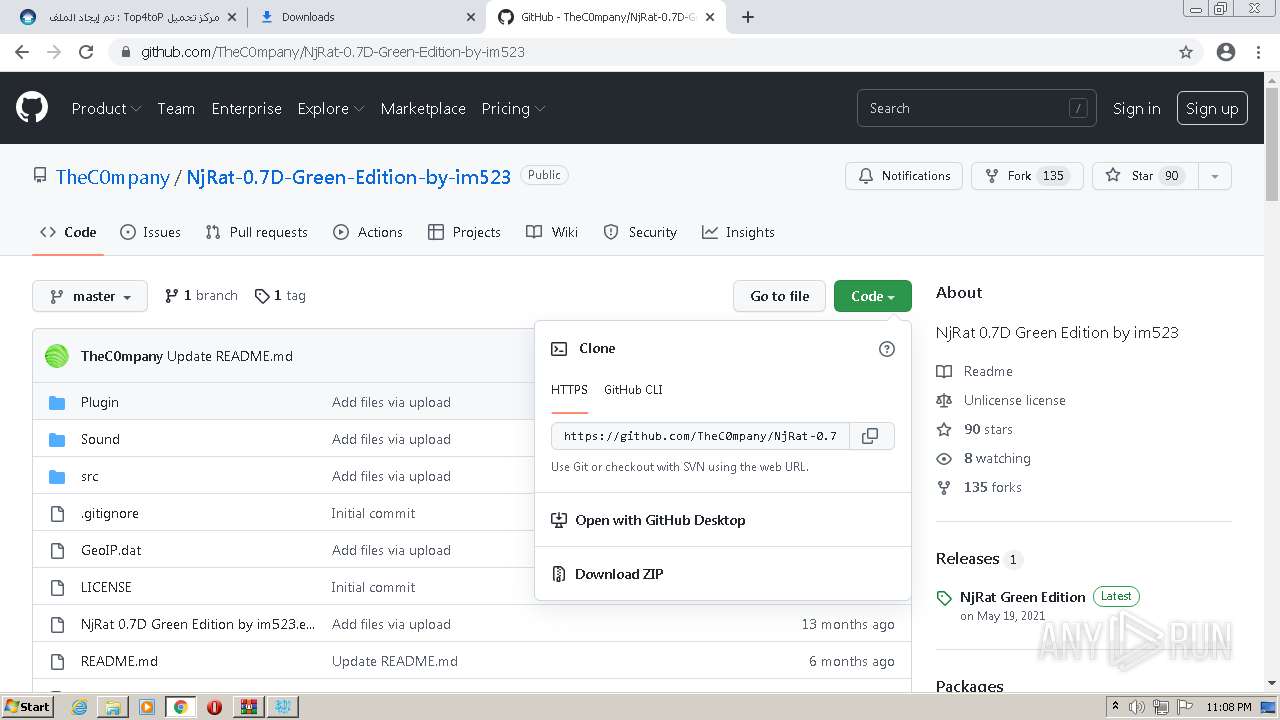Reload the page
The image size is (1280, 720).
coord(86,52)
